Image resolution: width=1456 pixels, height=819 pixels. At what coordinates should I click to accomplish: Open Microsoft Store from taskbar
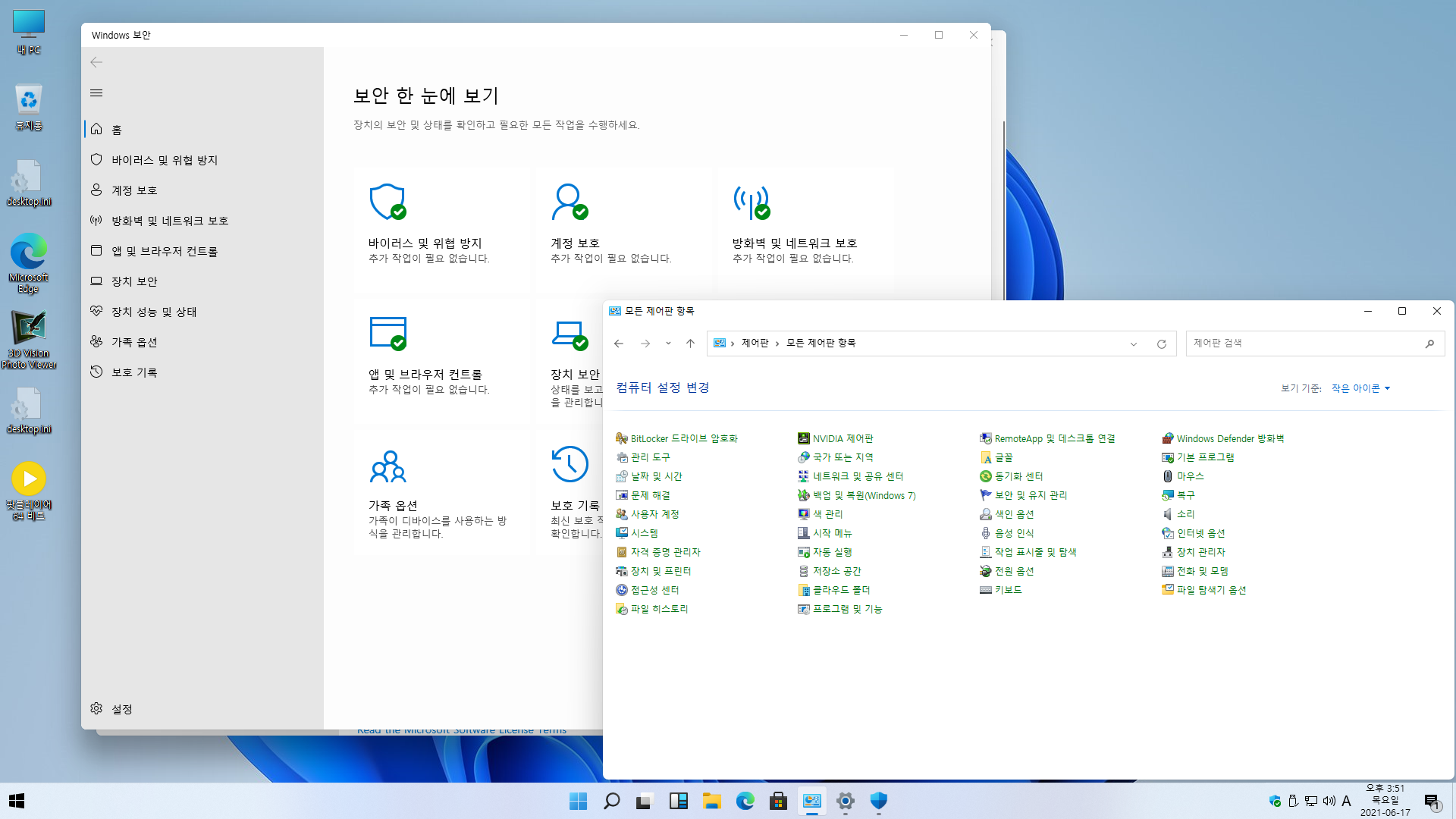pyautogui.click(x=778, y=801)
